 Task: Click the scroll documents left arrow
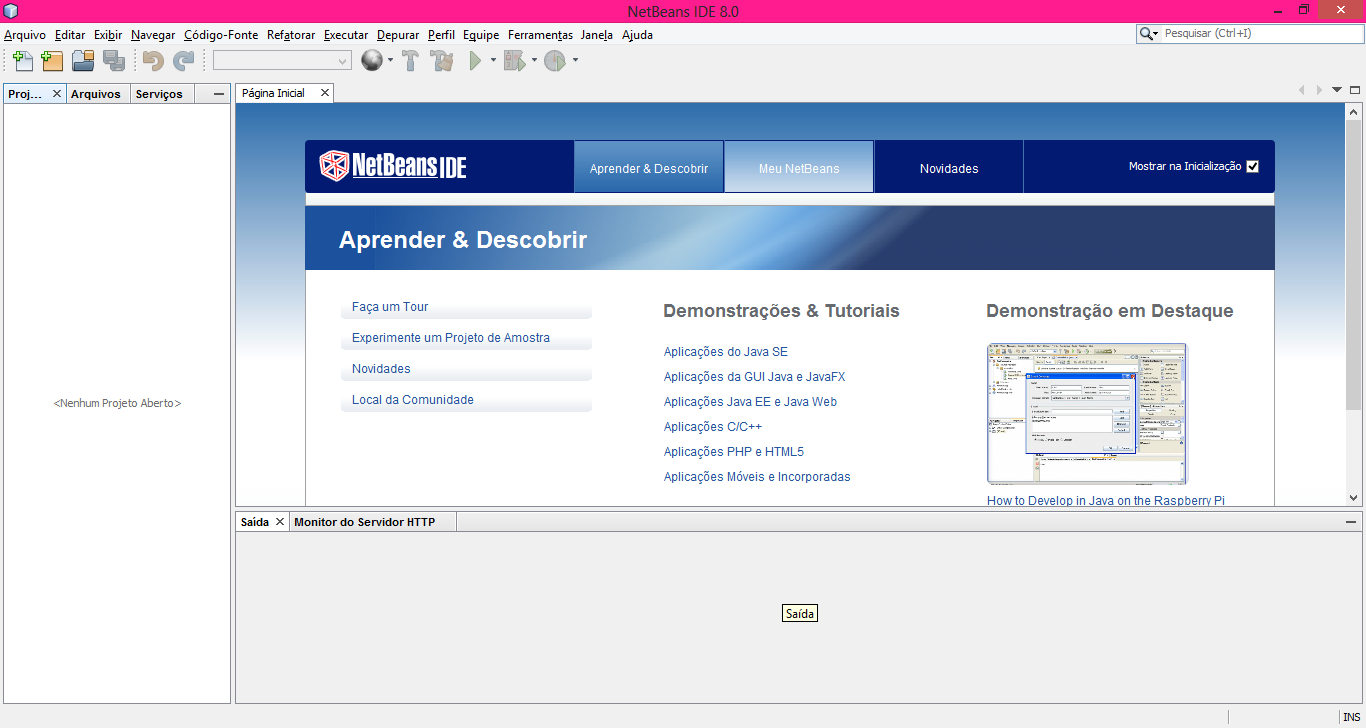1302,90
